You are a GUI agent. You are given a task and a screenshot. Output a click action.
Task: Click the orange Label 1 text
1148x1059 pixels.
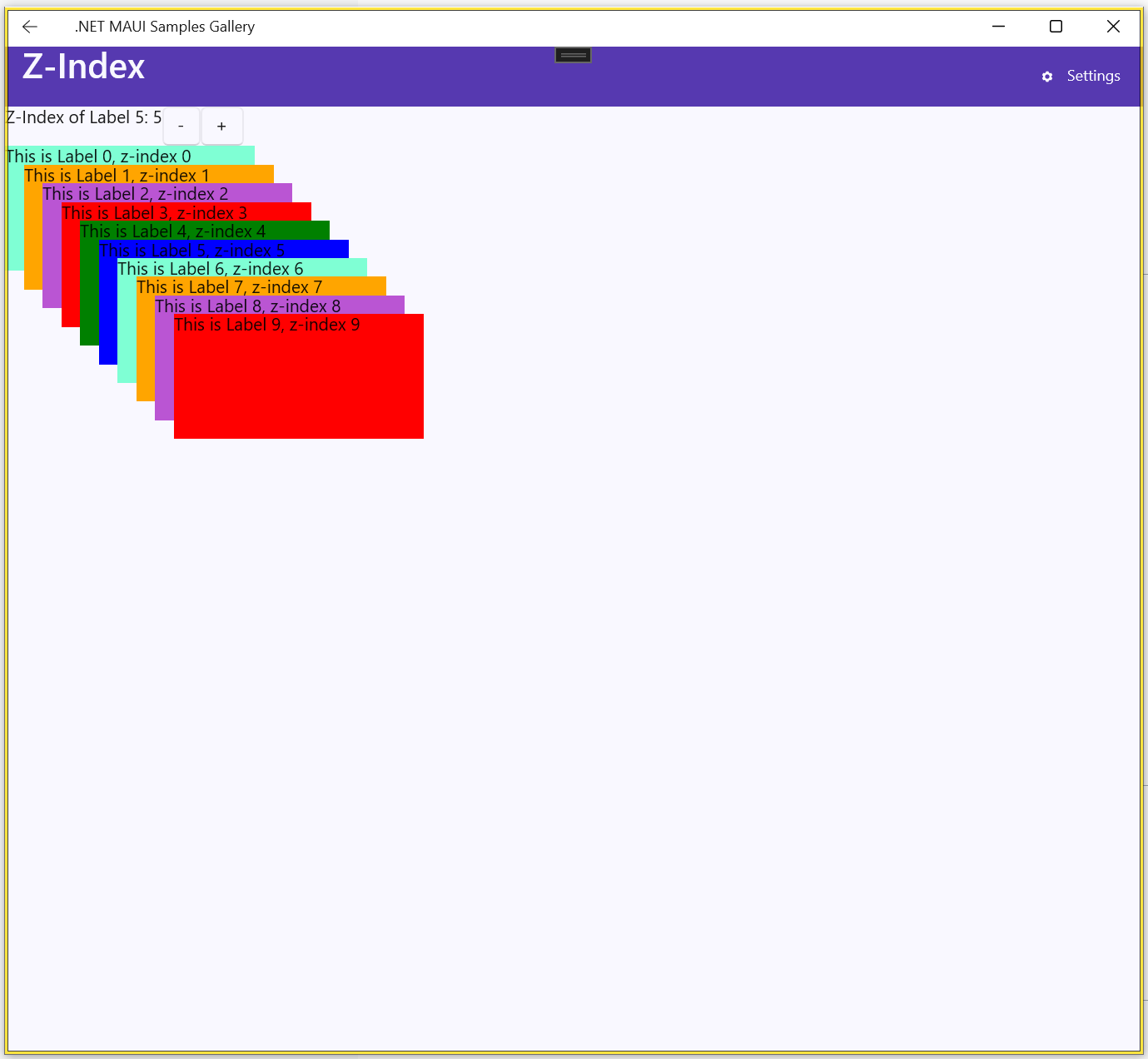(x=117, y=176)
